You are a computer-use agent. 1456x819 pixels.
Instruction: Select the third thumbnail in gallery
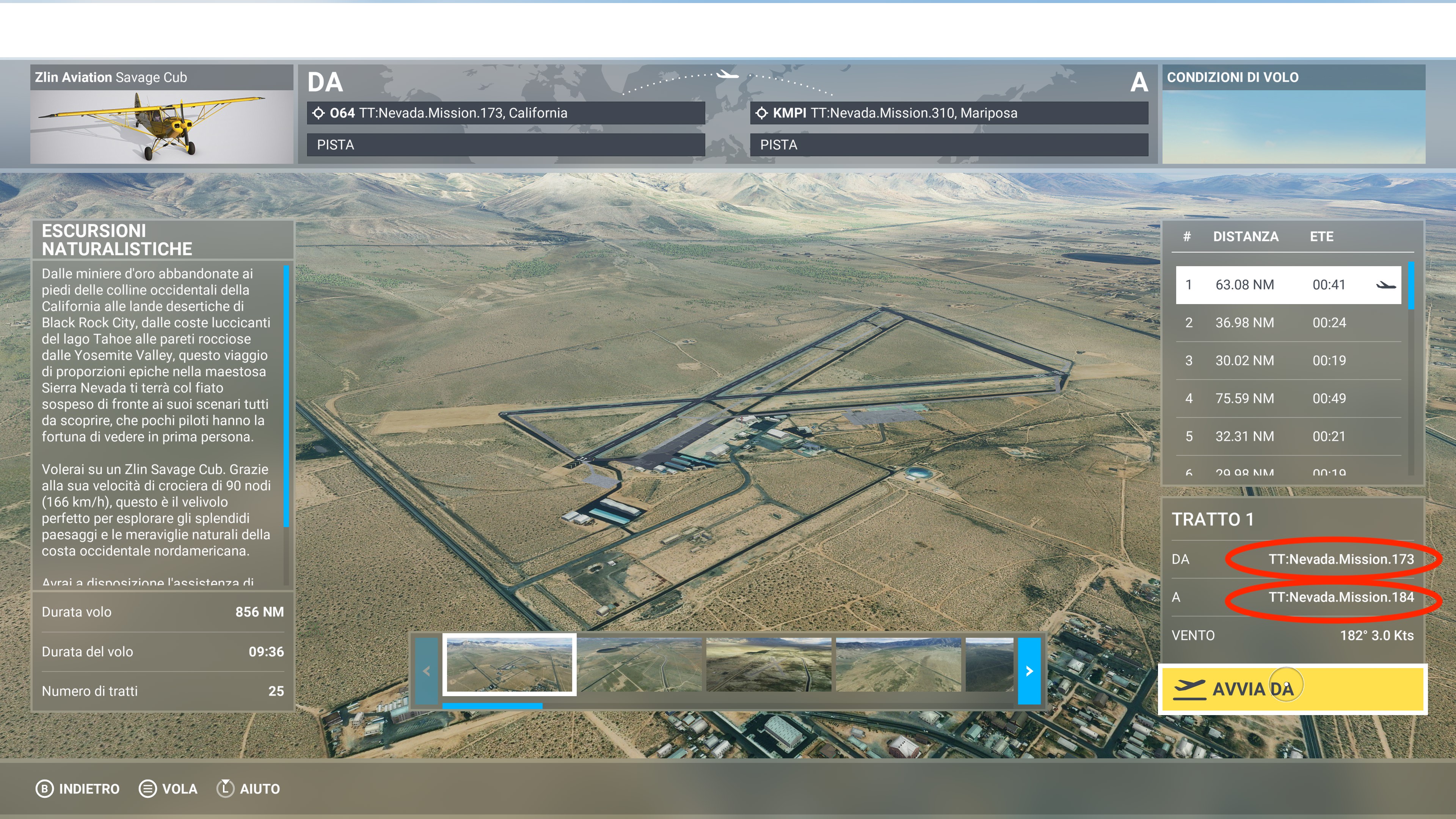point(769,664)
